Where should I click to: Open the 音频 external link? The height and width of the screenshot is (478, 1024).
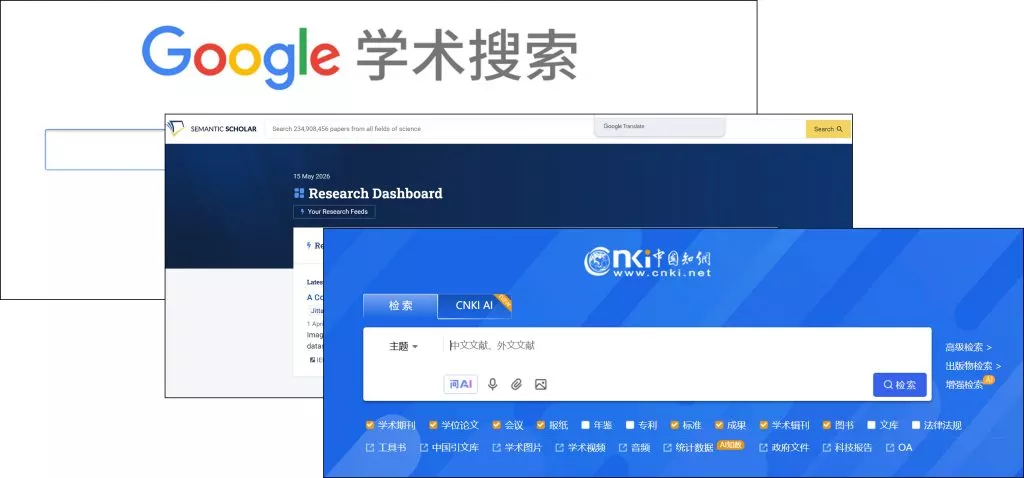tap(634, 448)
